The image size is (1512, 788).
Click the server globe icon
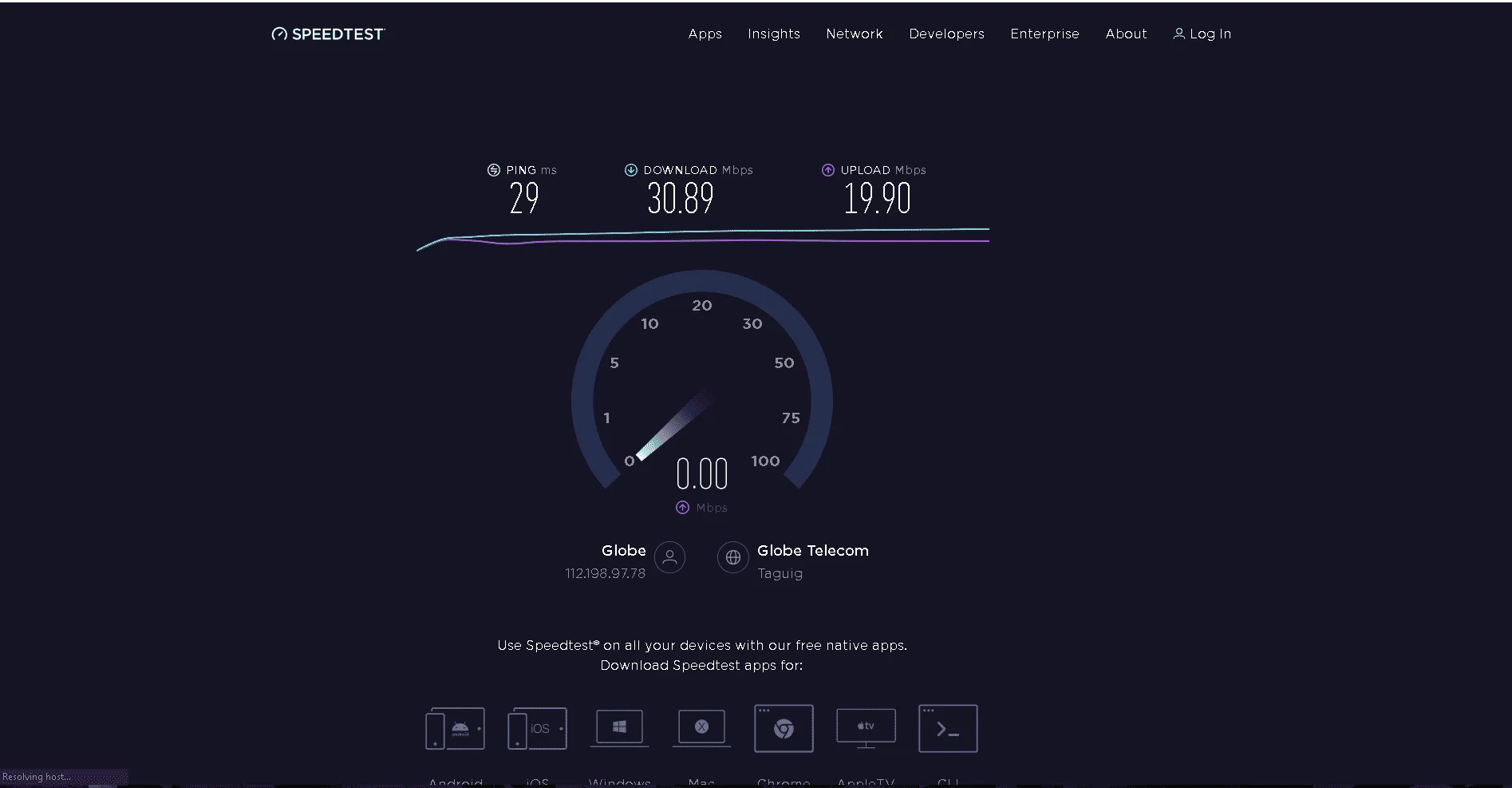click(x=733, y=557)
